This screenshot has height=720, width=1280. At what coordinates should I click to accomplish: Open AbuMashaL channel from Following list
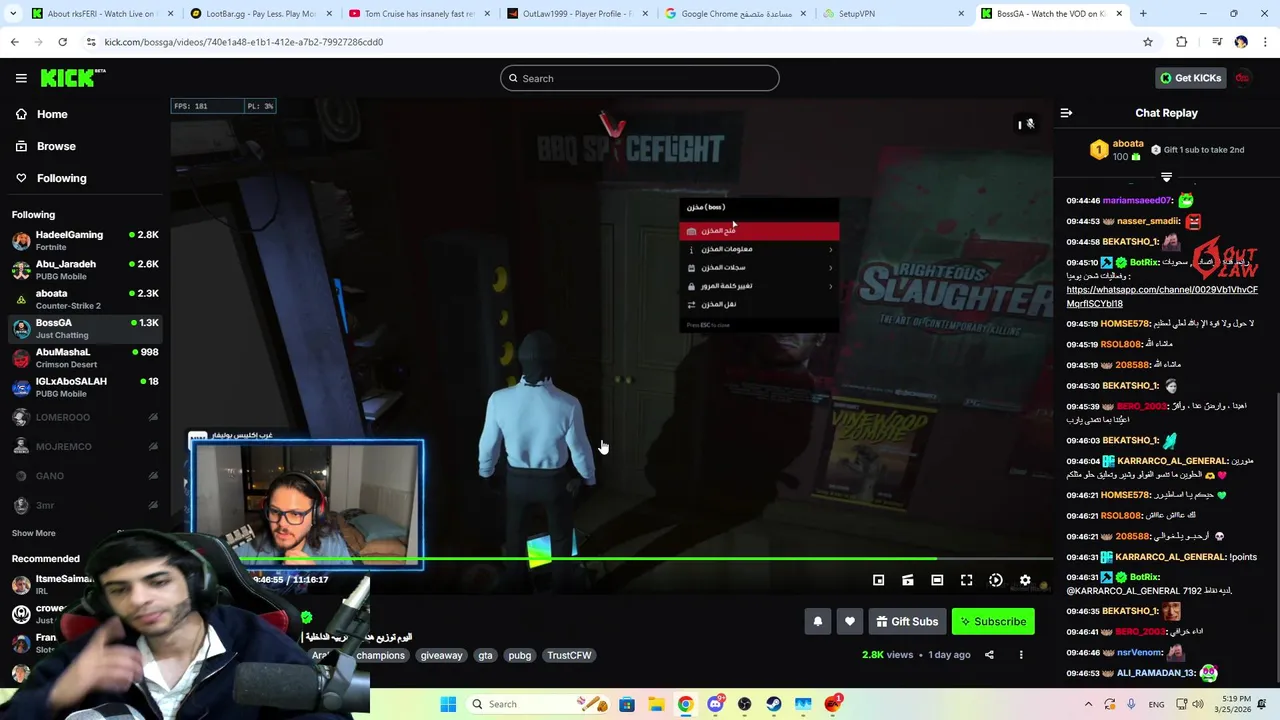85,357
